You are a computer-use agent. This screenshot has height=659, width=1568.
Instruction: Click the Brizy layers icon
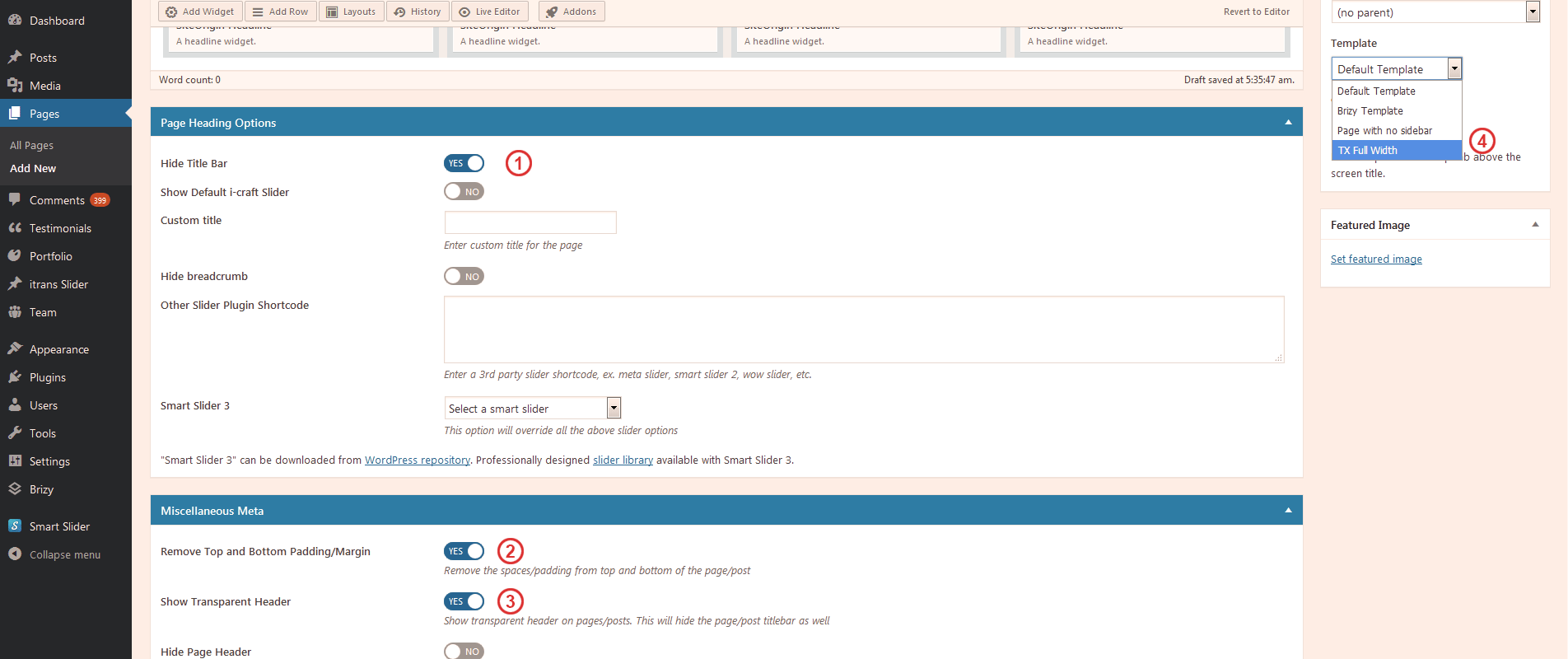click(15, 489)
